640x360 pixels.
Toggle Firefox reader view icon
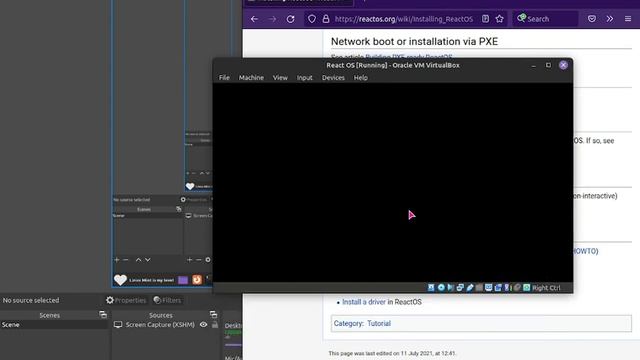(485, 19)
